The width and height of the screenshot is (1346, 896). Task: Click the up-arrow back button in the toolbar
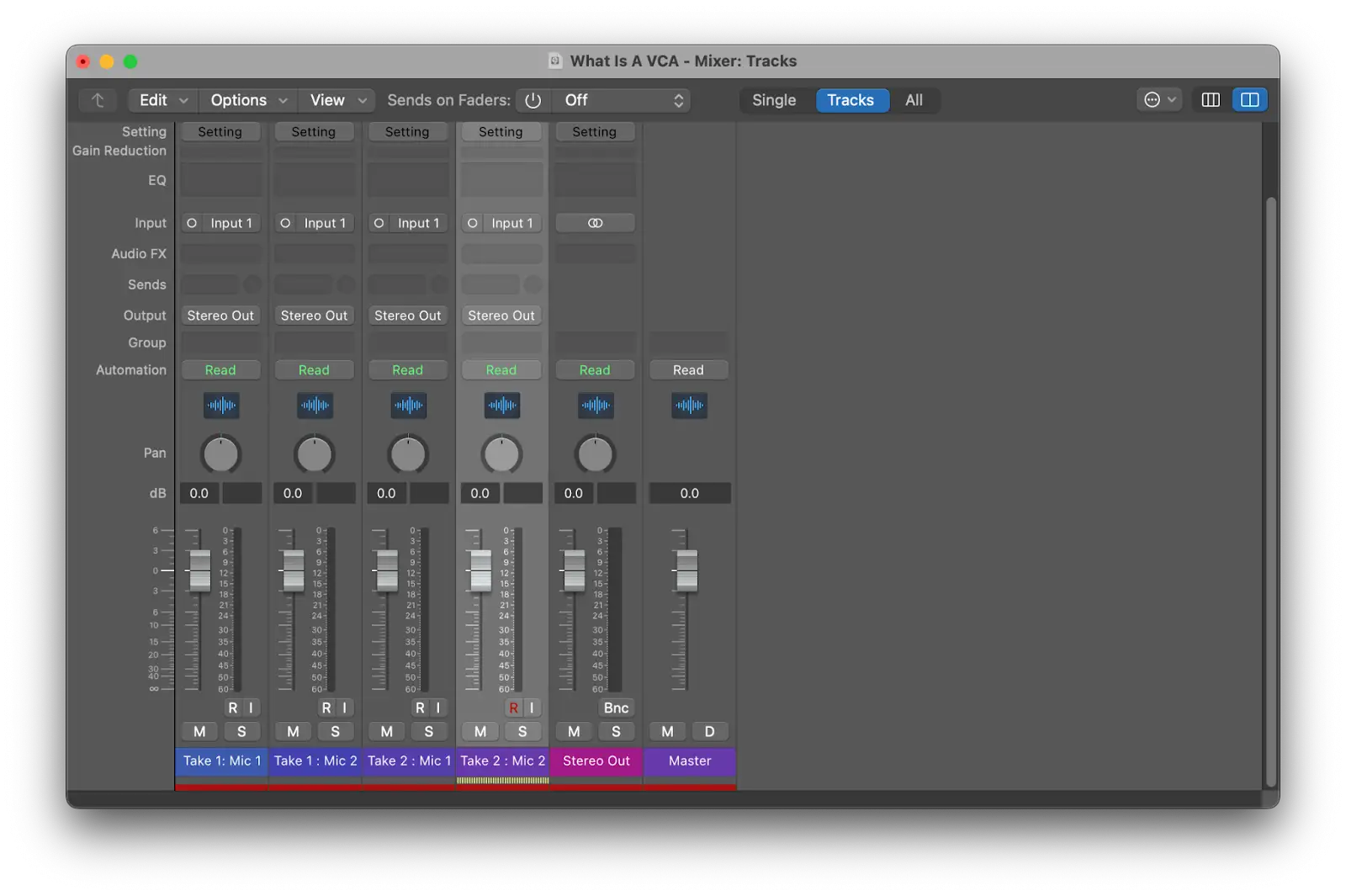pyautogui.click(x=98, y=100)
